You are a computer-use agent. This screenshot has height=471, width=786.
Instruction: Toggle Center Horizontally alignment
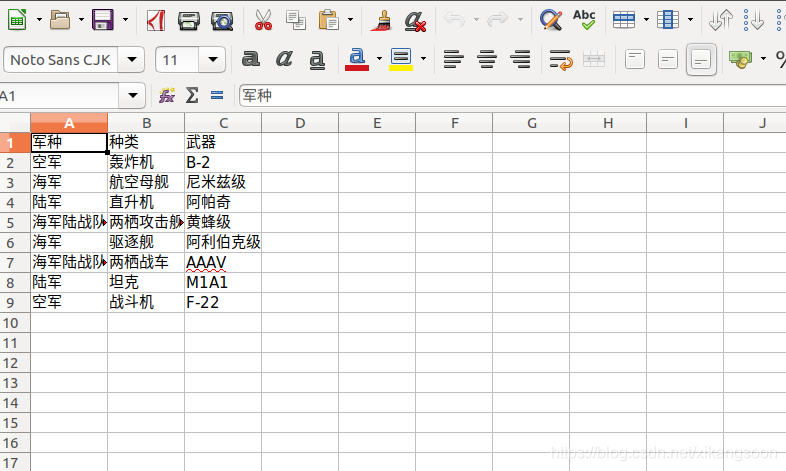point(487,60)
